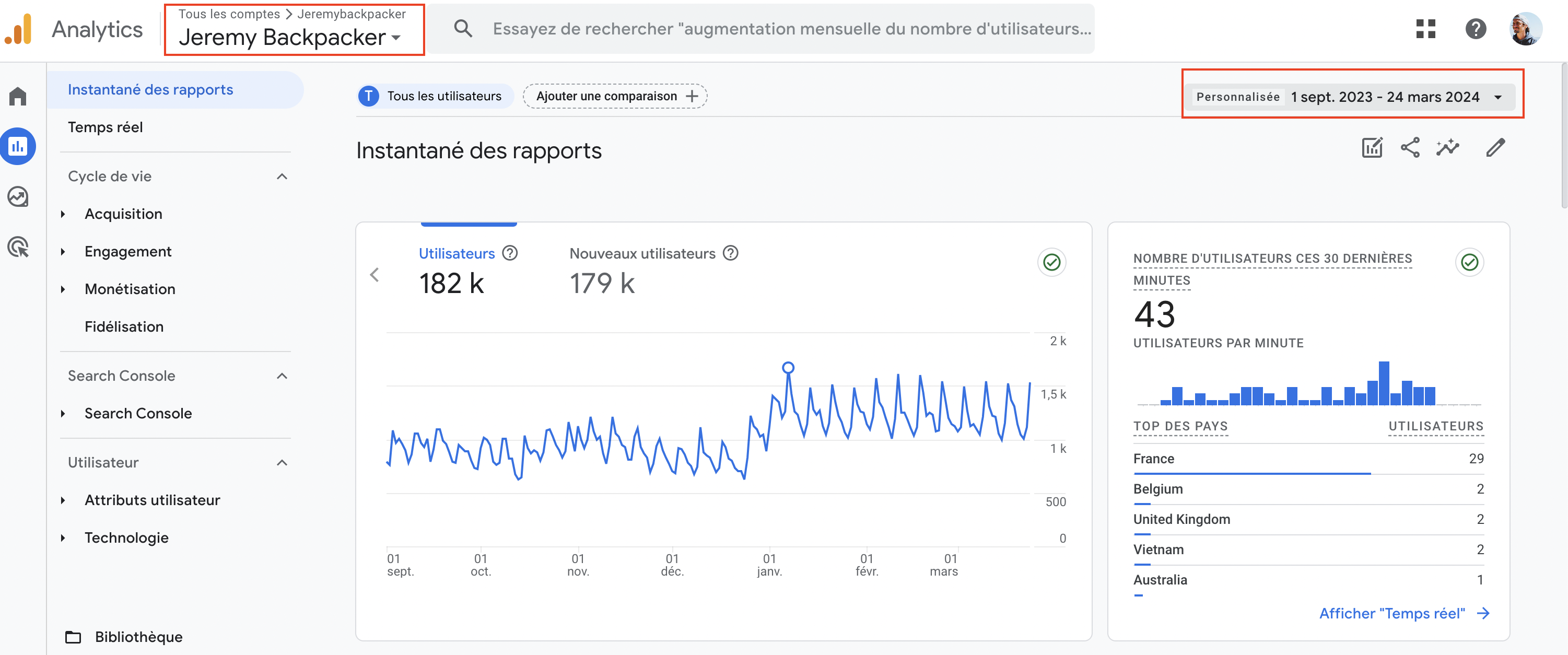
Task: Open the Explore icon in left rail
Action: [18, 196]
